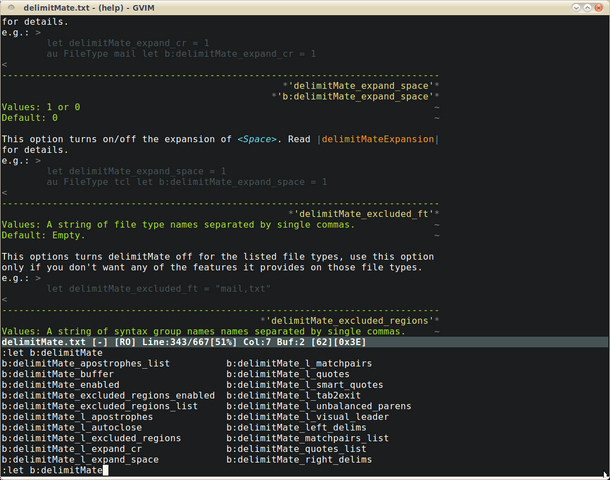Click the au FileType tcl example line
Screen dimensions: 610x480
pos(186,182)
